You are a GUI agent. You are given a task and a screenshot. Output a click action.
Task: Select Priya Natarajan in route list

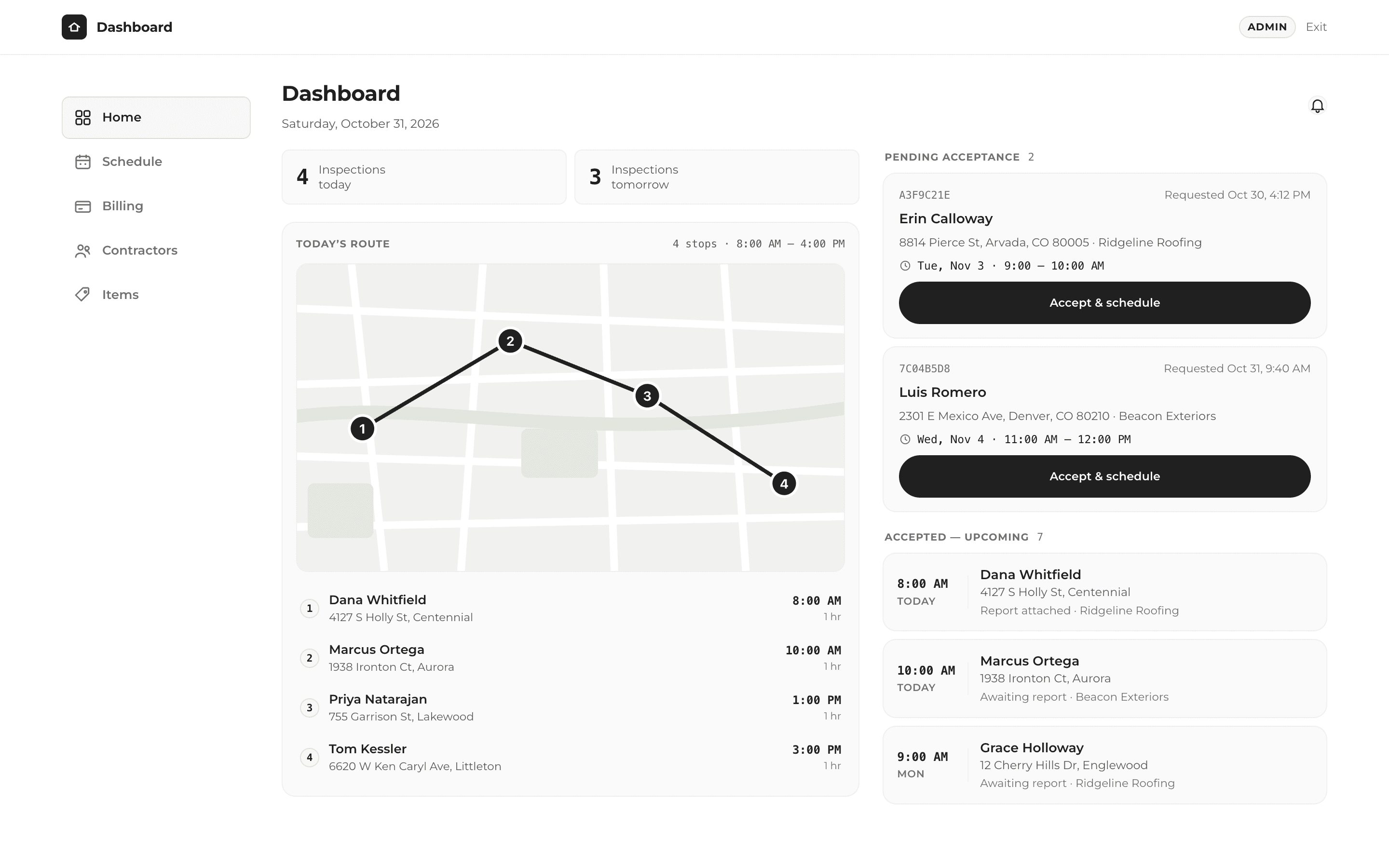[x=571, y=707]
